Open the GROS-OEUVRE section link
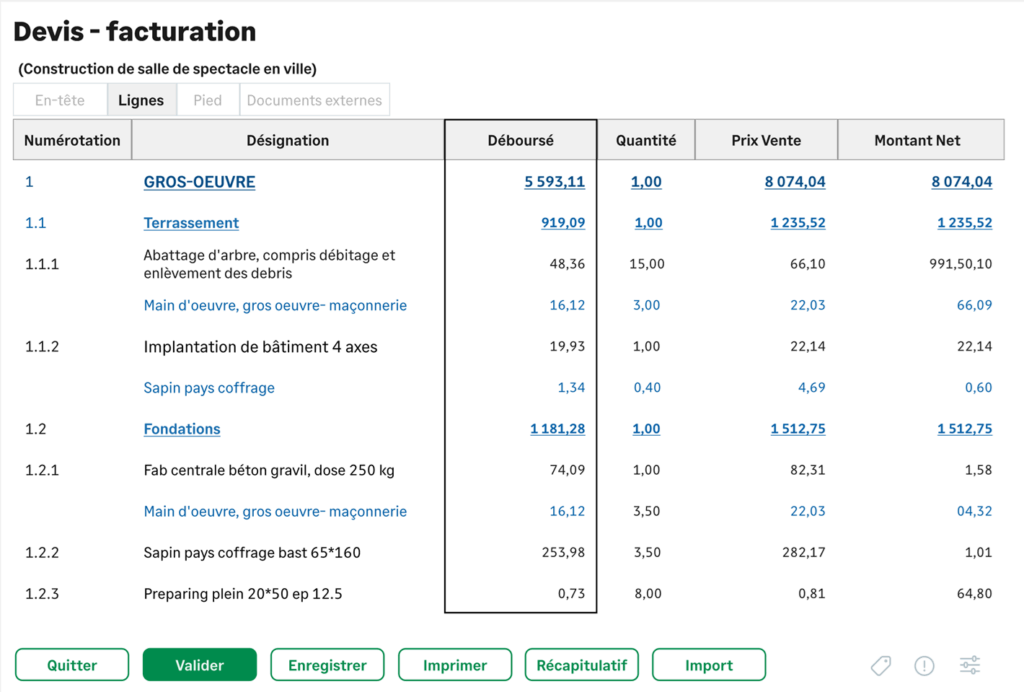This screenshot has height=692, width=1024. click(199, 182)
